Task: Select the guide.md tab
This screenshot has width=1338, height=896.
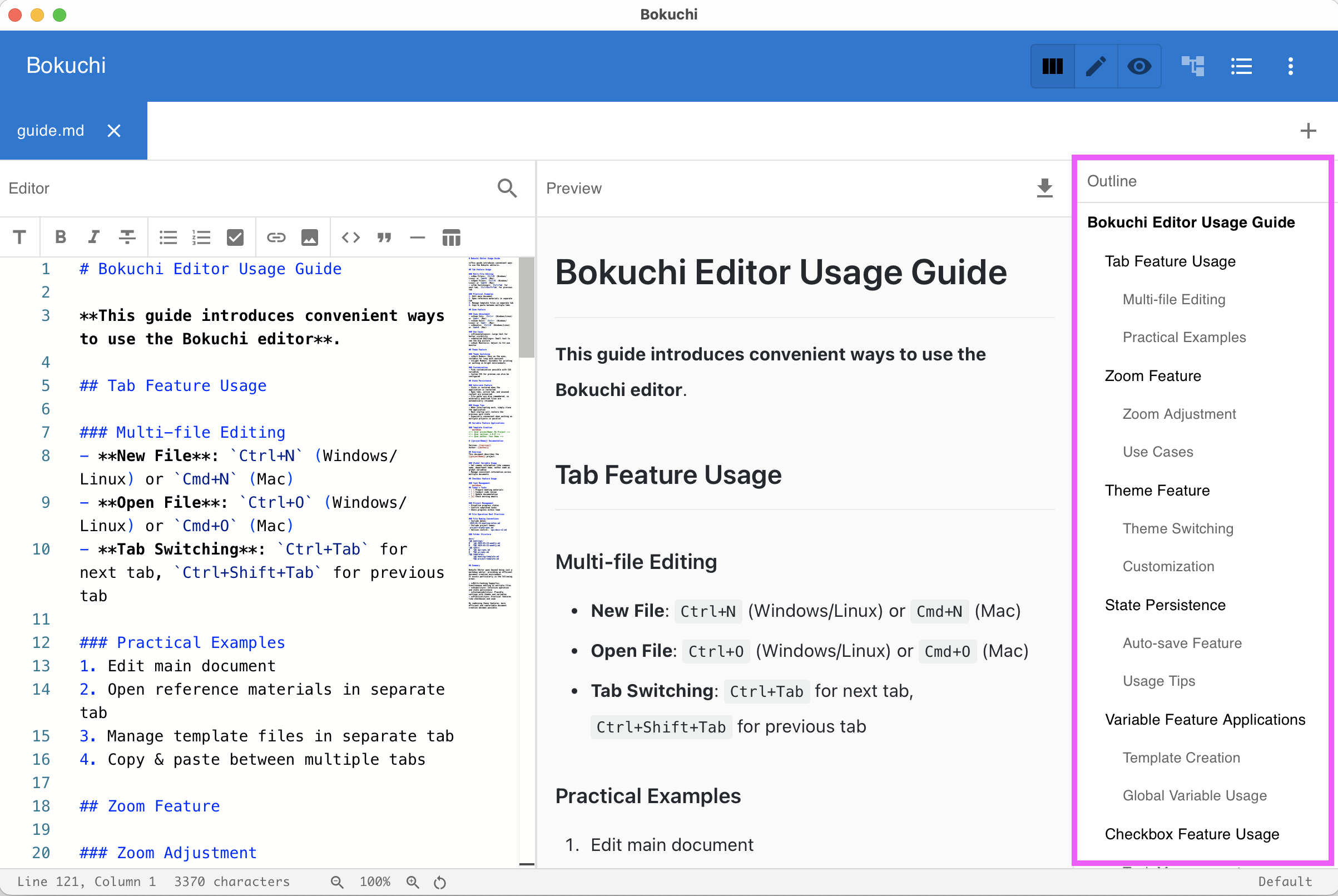Action: [51, 131]
